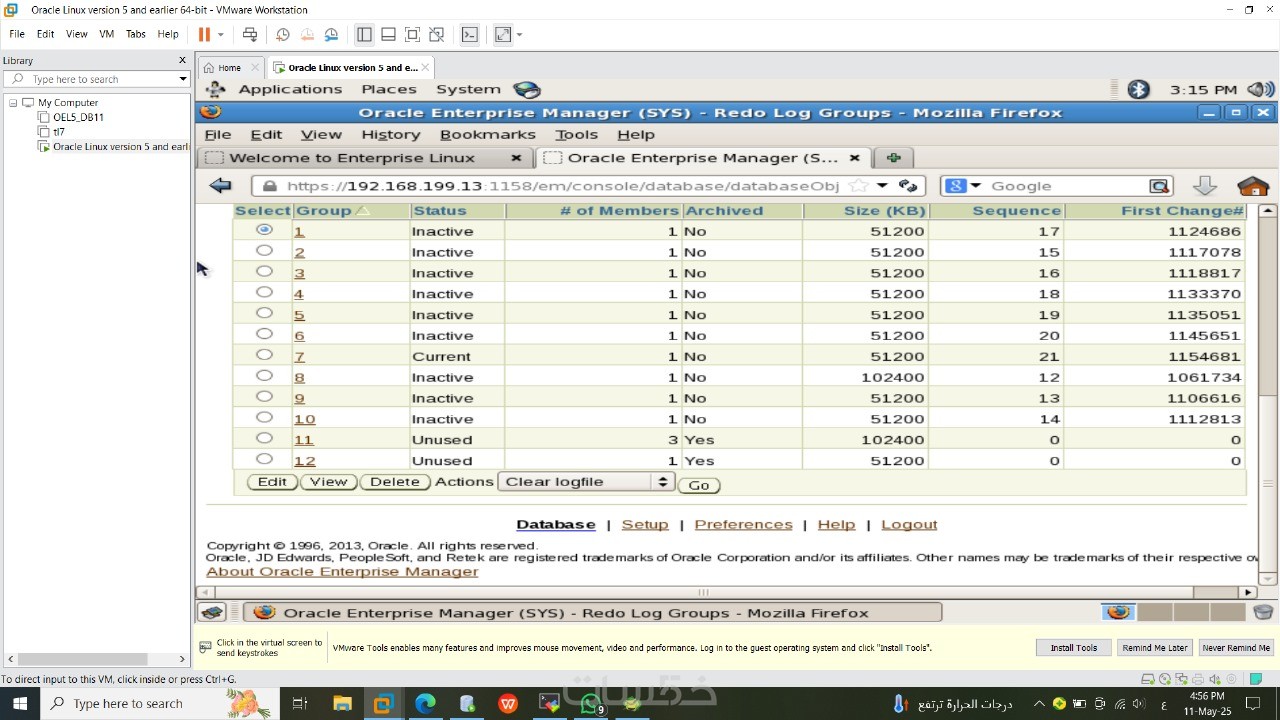The height and width of the screenshot is (720, 1280).
Task: Open the VM menu in VMware
Action: coord(106,34)
